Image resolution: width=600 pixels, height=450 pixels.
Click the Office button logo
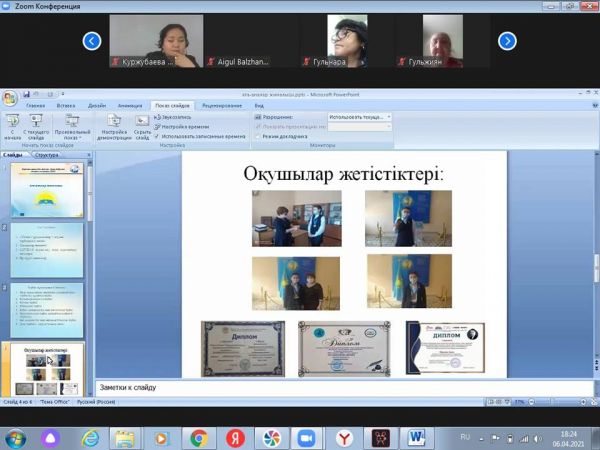(9, 98)
